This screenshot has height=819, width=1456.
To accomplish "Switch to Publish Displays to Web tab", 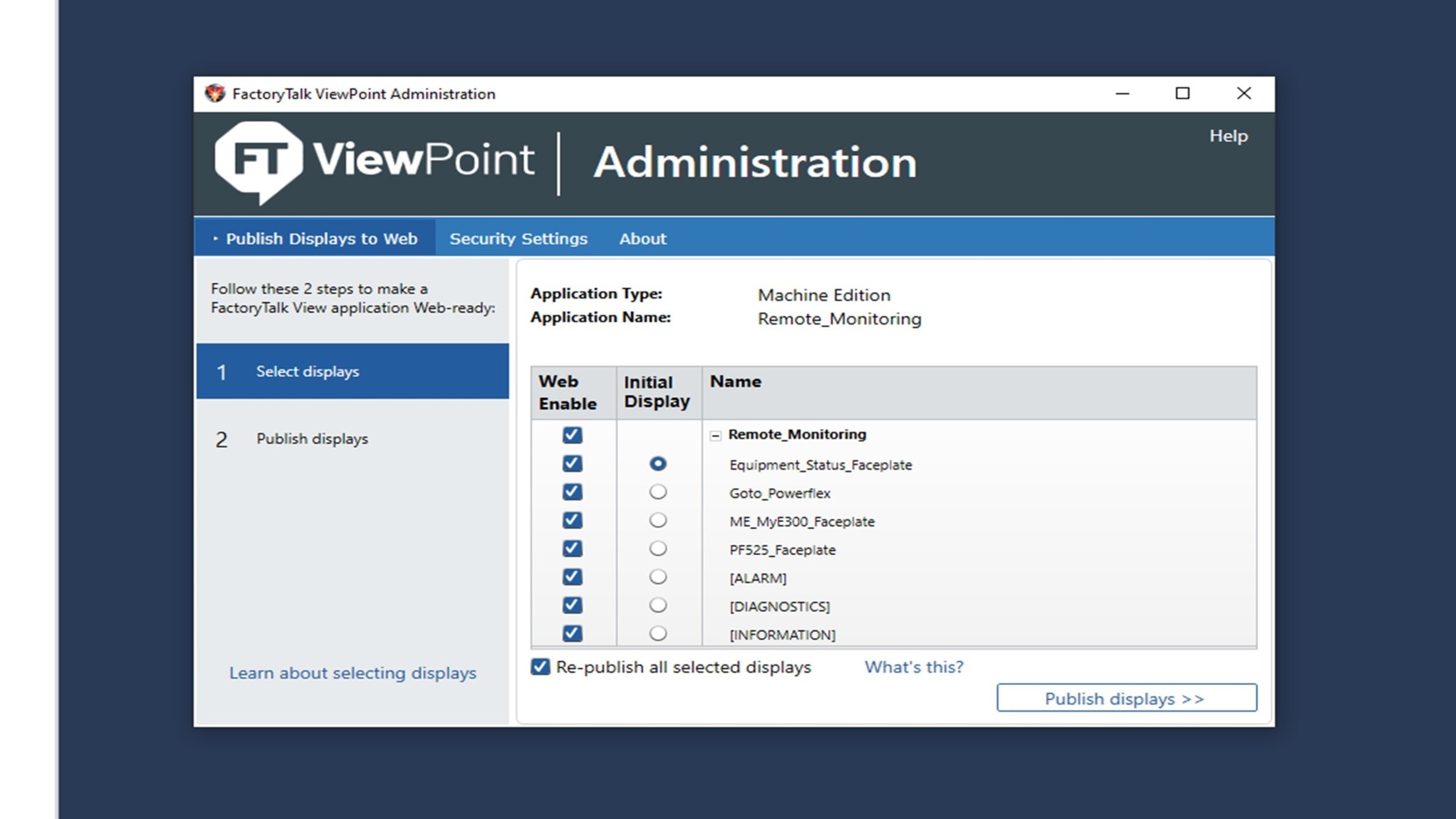I will (x=315, y=238).
